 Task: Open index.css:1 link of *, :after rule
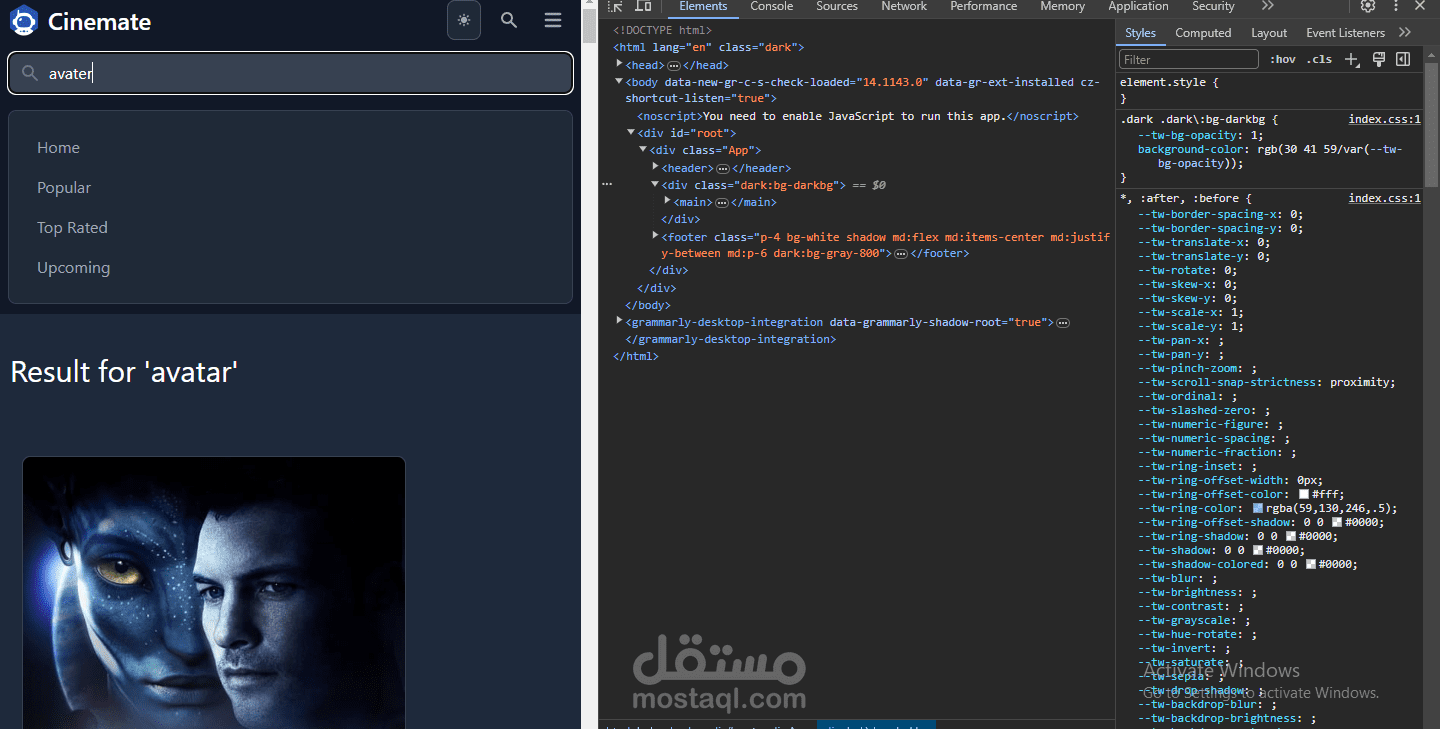click(x=1384, y=198)
